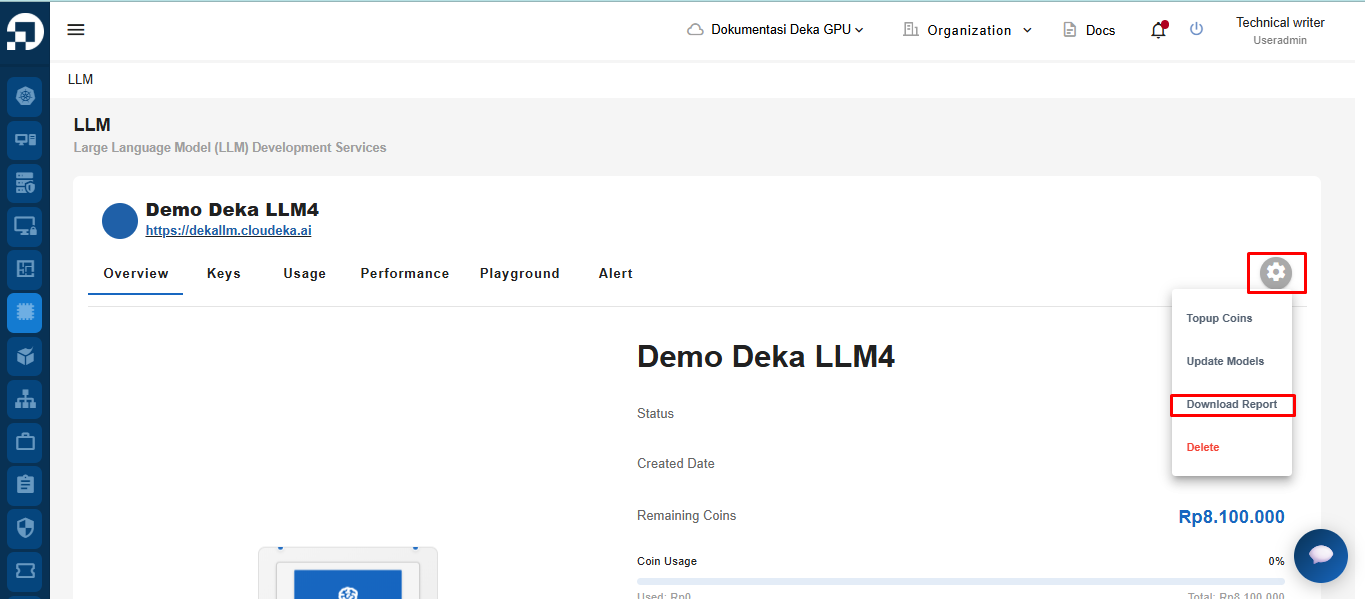
Task: Switch to the Keys tab
Action: click(224, 273)
